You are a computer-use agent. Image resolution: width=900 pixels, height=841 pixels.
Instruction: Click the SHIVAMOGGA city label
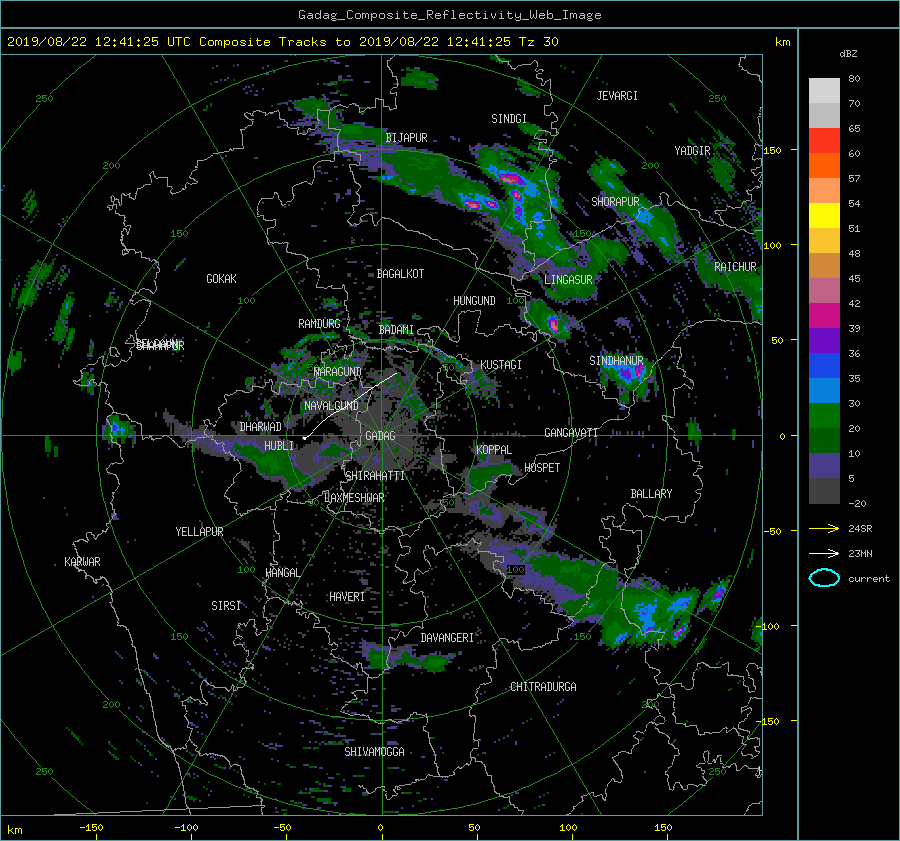pyautogui.click(x=374, y=752)
